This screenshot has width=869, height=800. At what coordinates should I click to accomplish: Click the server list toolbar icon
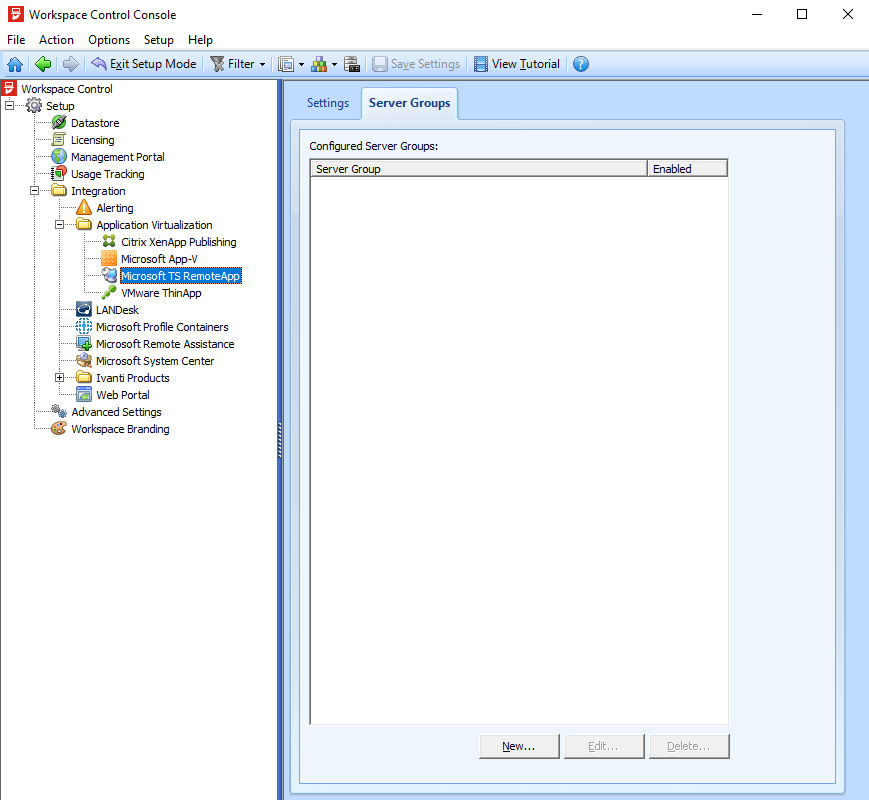click(352, 64)
